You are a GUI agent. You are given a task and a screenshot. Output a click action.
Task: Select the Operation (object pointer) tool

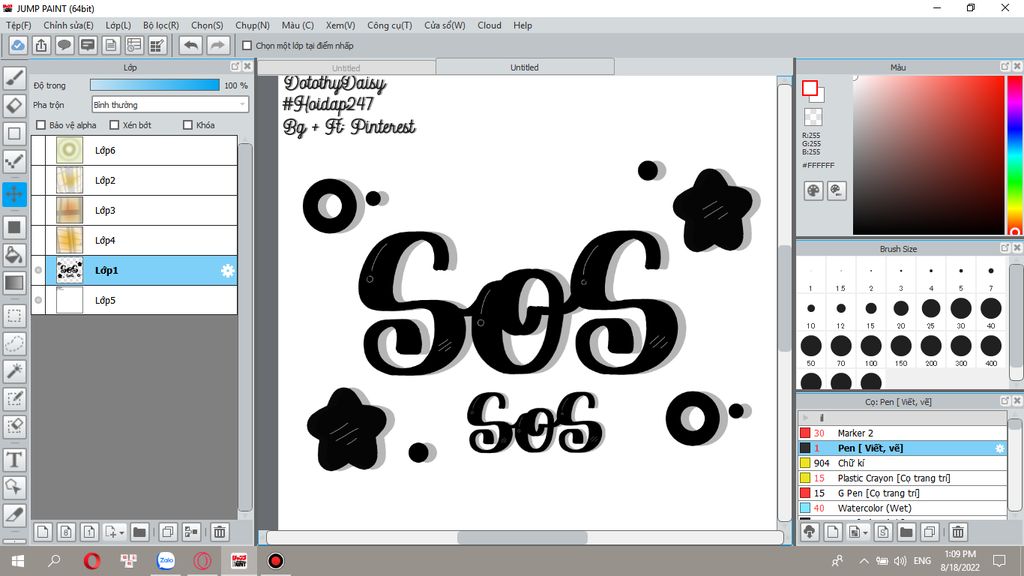pyautogui.click(x=14, y=487)
